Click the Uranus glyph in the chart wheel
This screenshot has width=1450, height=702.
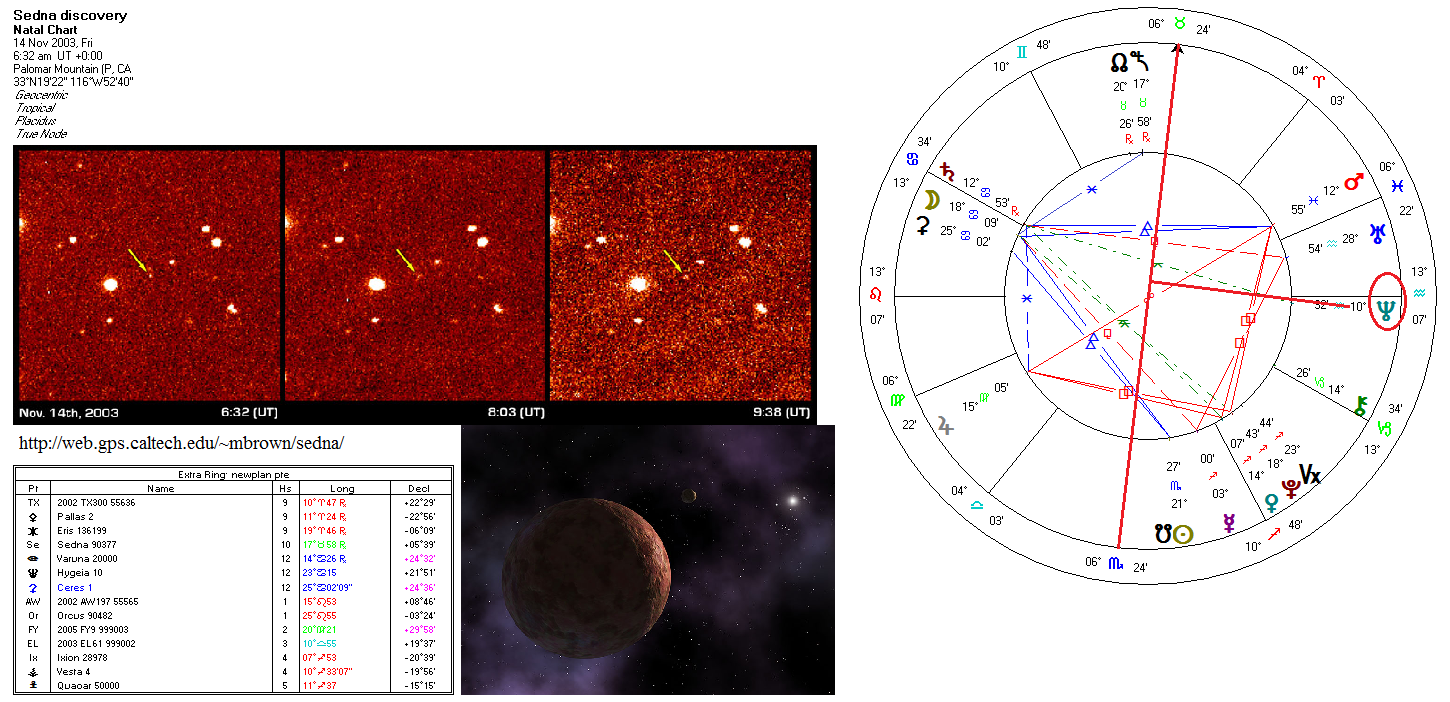point(1379,234)
